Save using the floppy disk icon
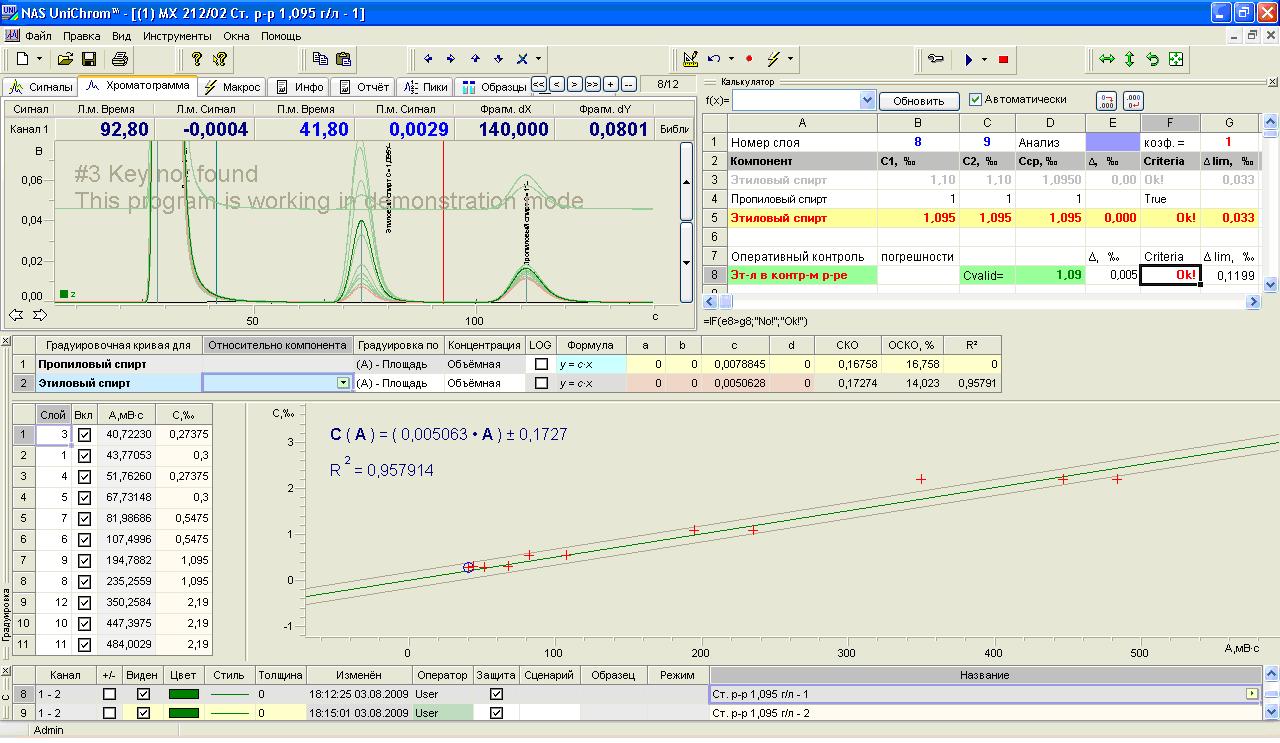This screenshot has height=743, width=1280. click(x=88, y=59)
